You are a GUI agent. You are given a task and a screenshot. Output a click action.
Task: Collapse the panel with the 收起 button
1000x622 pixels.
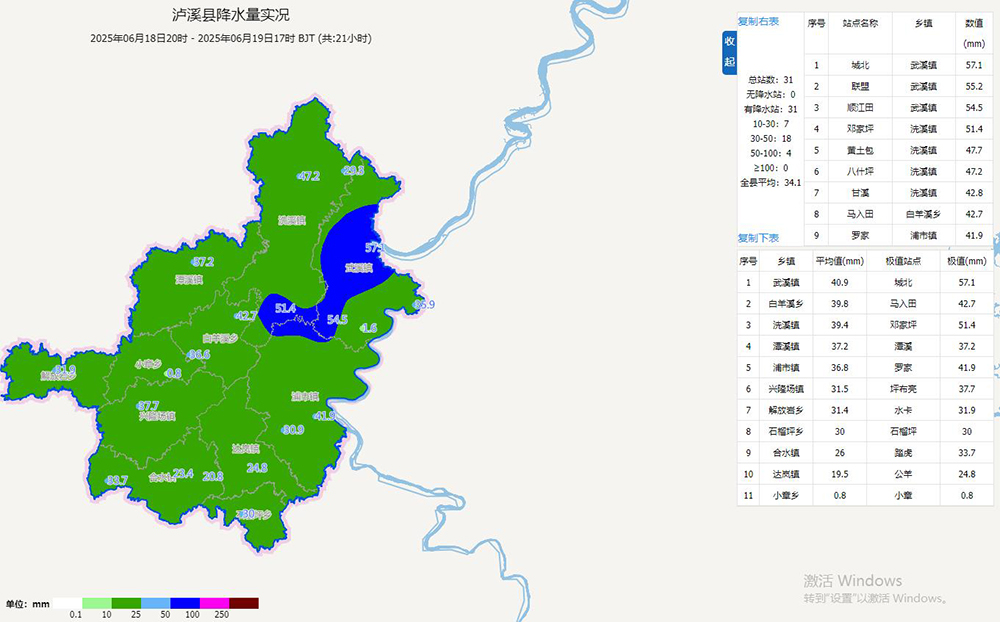(730, 52)
